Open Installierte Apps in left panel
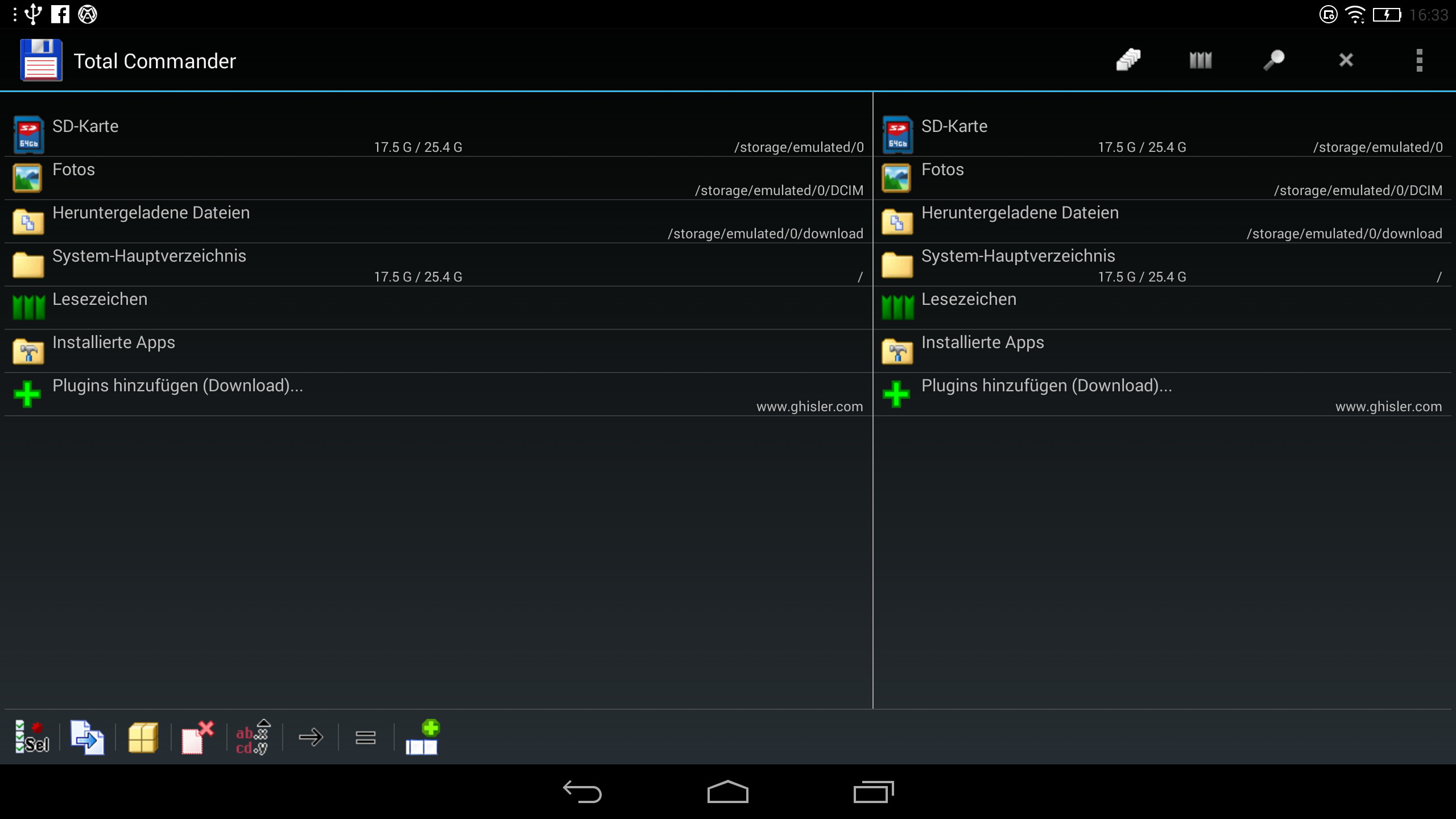Image resolution: width=1456 pixels, height=819 pixels. pyautogui.click(x=438, y=351)
